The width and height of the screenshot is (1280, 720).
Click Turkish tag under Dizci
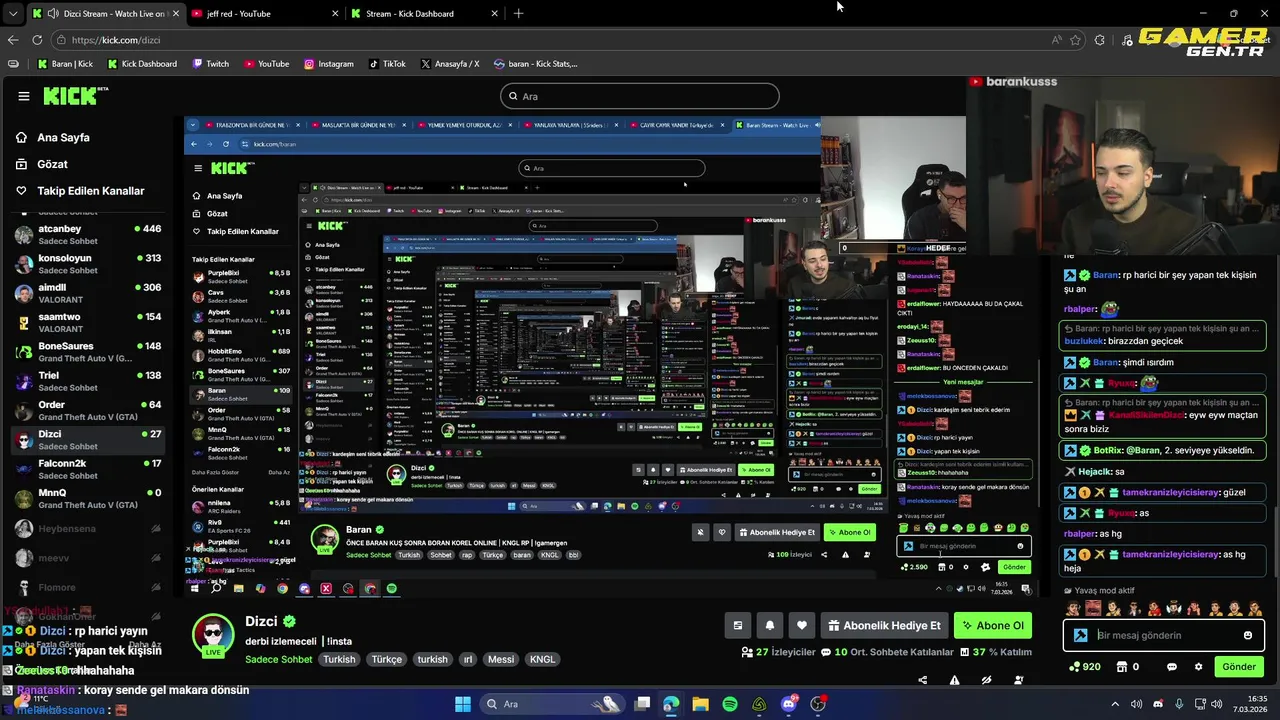coord(339,660)
